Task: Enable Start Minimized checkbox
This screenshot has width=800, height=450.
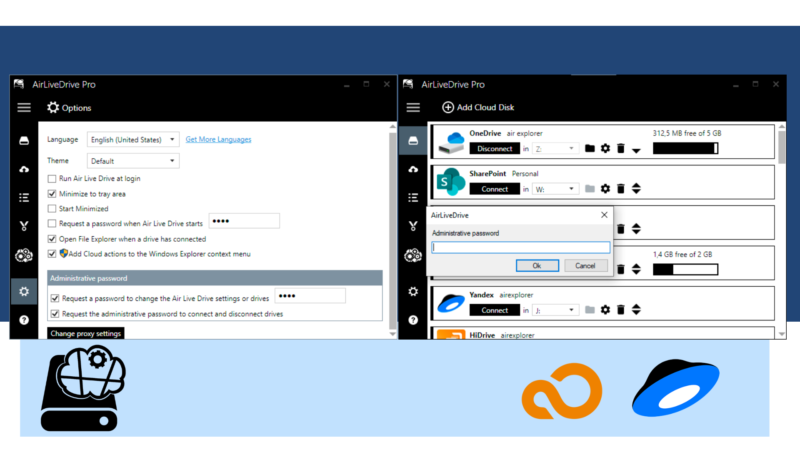Action: 52,209
